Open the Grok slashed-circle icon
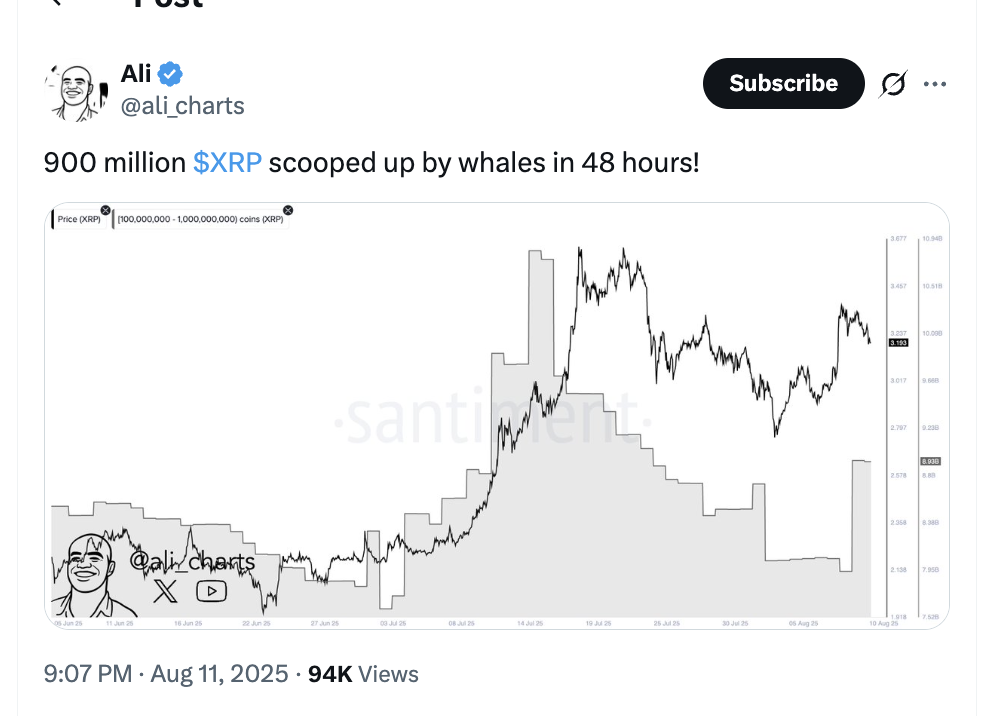The height and width of the screenshot is (716, 988). click(x=892, y=85)
